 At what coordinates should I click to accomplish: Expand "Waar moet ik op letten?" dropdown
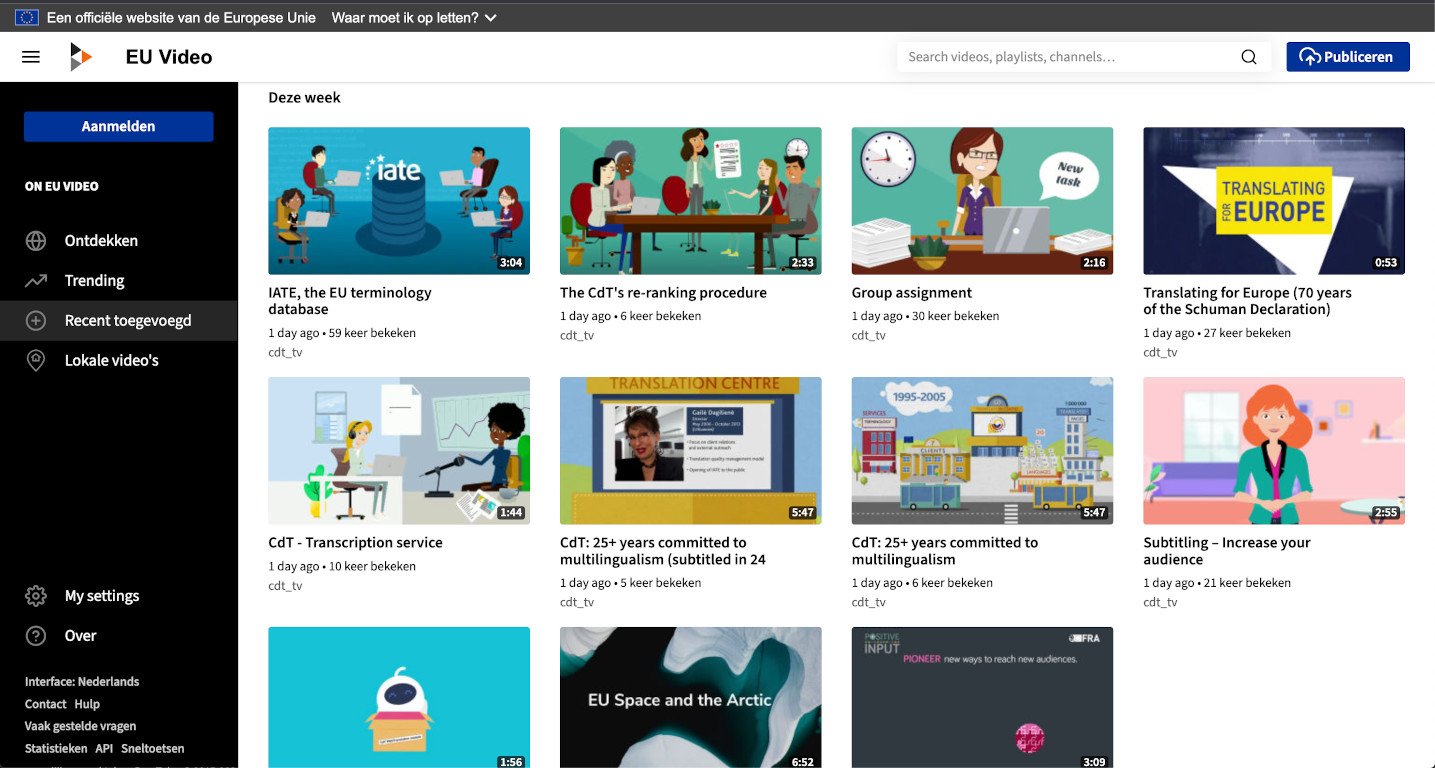point(413,18)
